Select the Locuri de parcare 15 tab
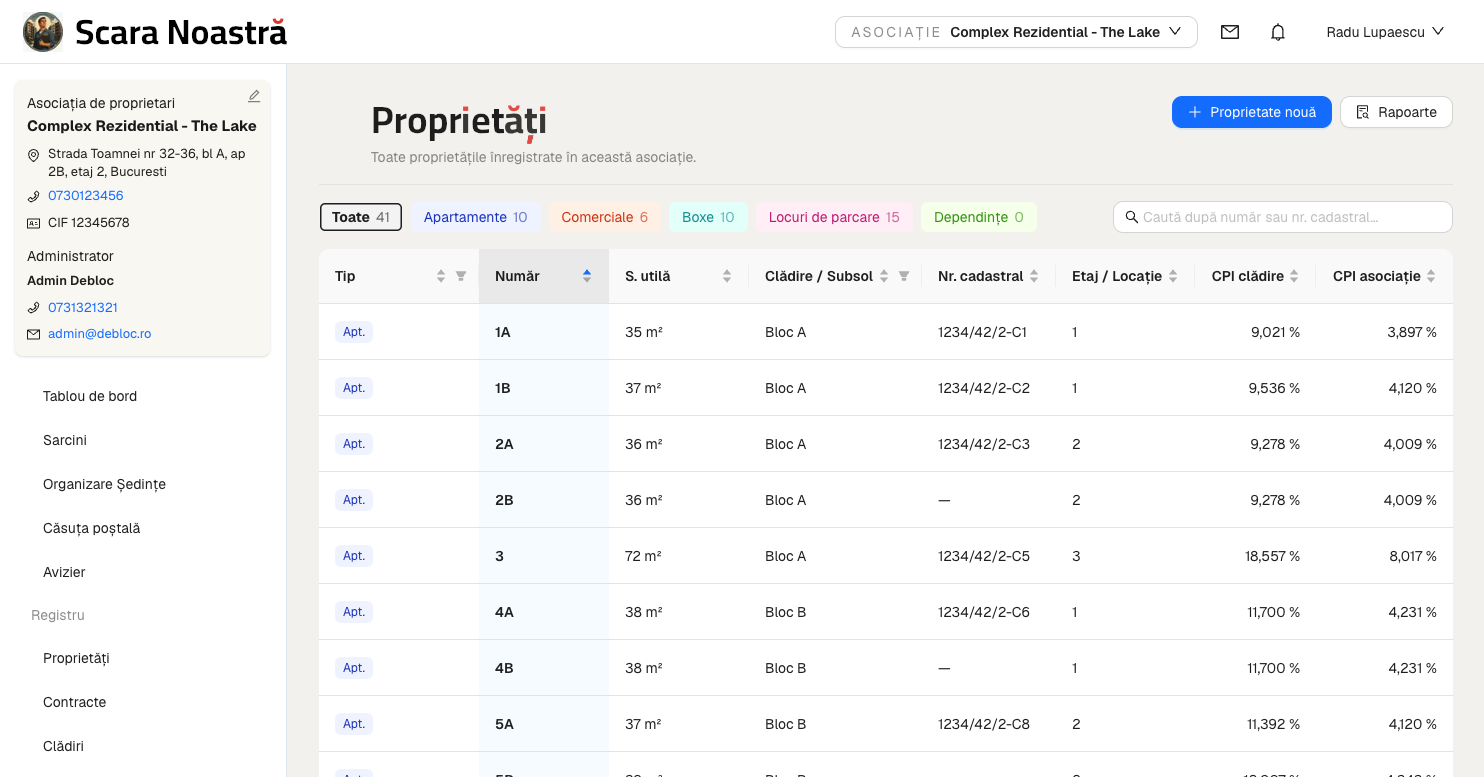The image size is (1484, 777). pos(834,217)
